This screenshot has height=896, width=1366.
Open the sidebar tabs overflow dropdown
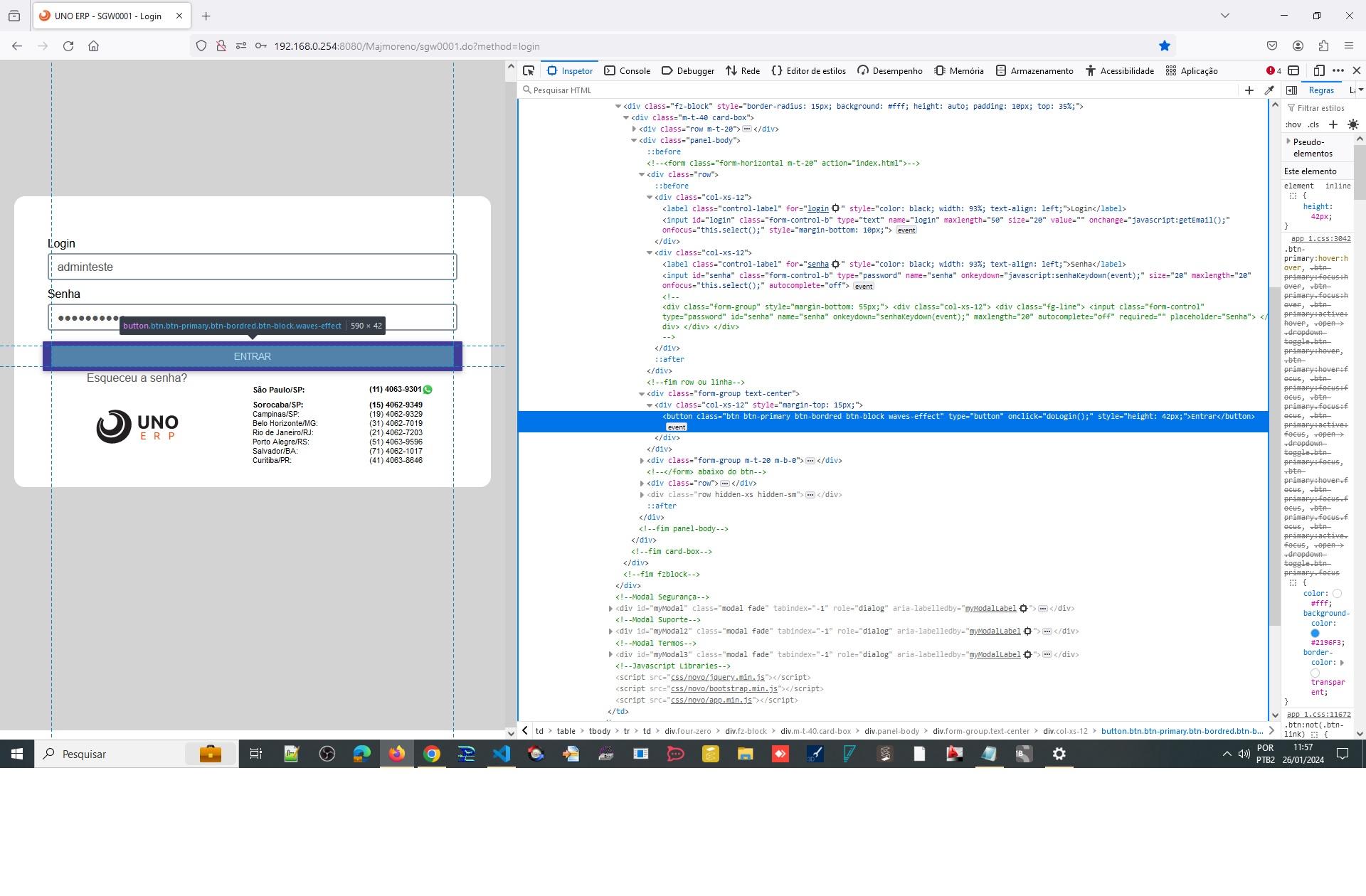point(1360,90)
